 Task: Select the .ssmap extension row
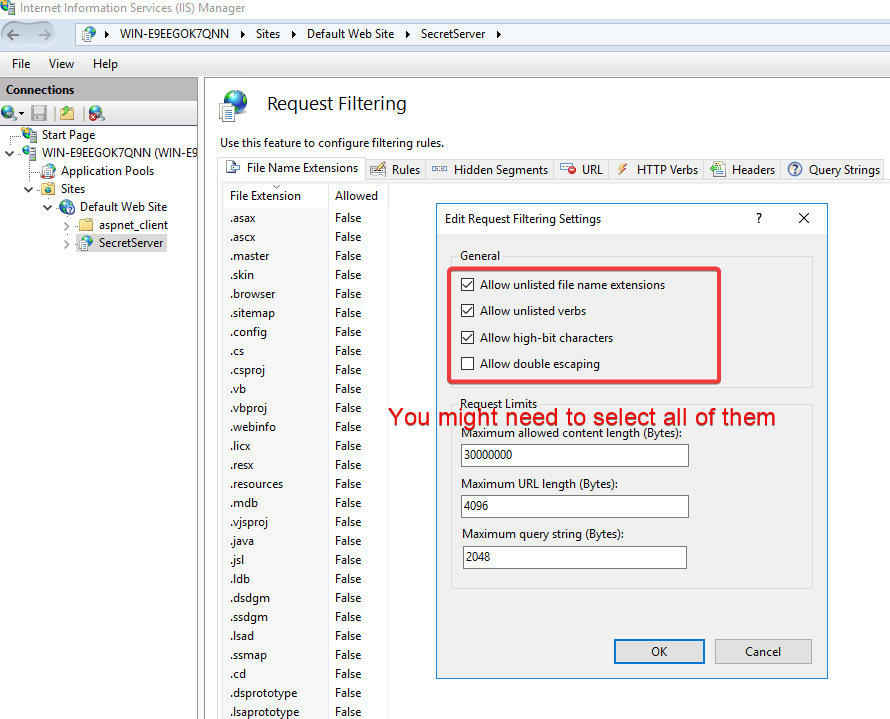click(x=305, y=655)
